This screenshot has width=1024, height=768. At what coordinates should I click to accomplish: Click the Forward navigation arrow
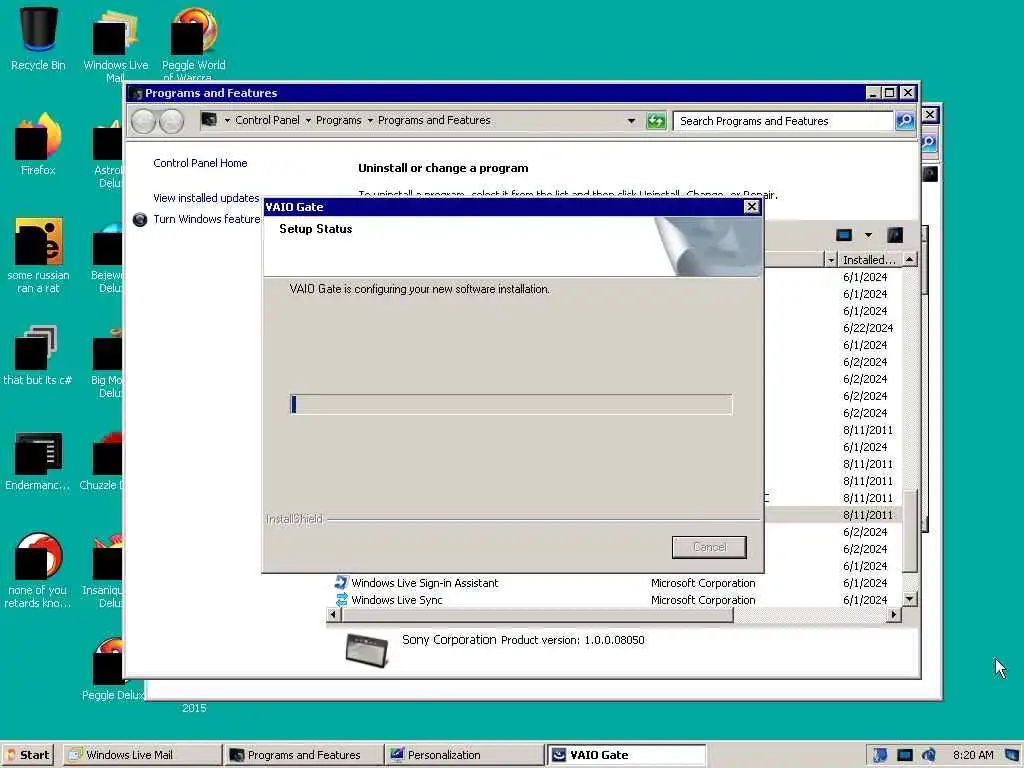pos(172,121)
